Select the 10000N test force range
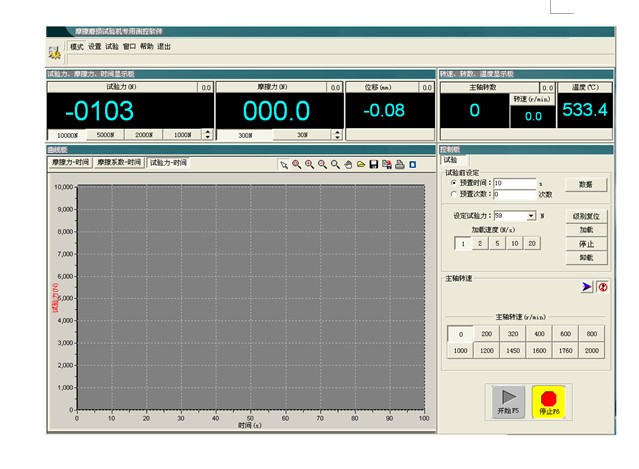 (x=67, y=135)
